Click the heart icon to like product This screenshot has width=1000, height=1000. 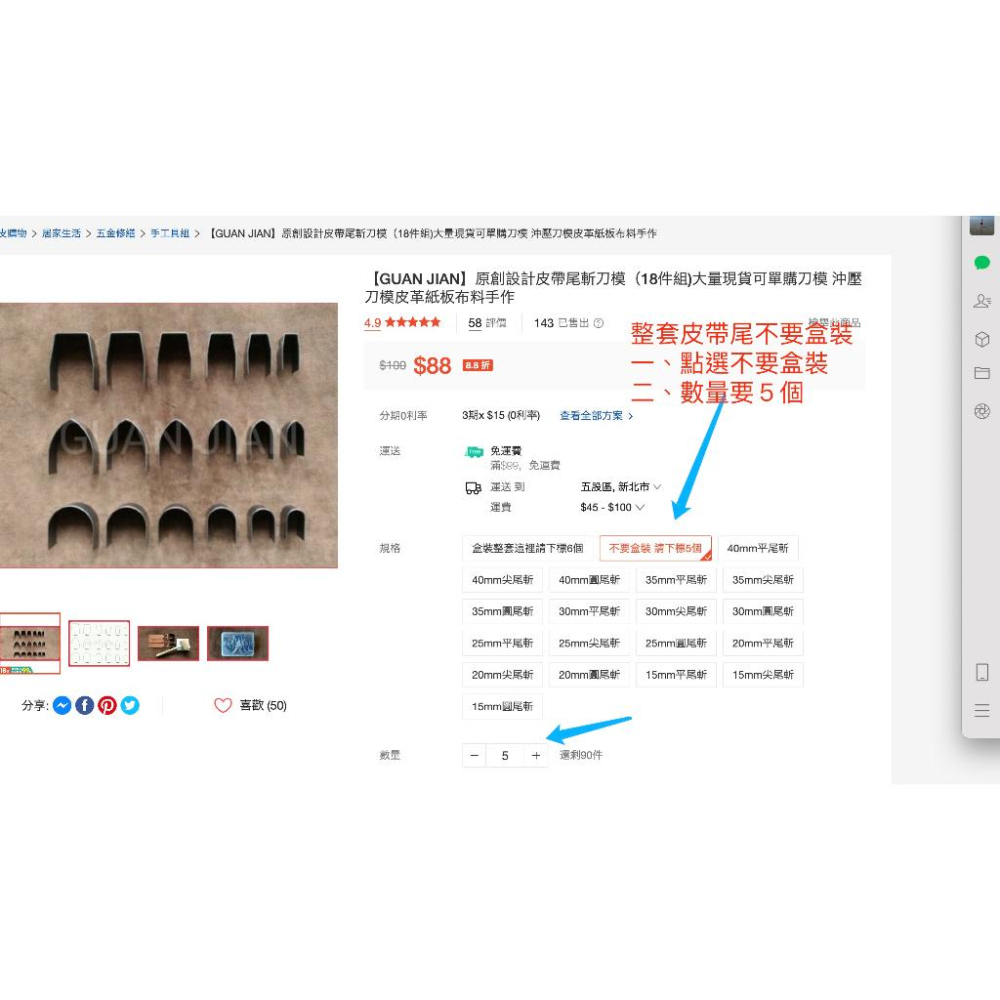pos(223,705)
